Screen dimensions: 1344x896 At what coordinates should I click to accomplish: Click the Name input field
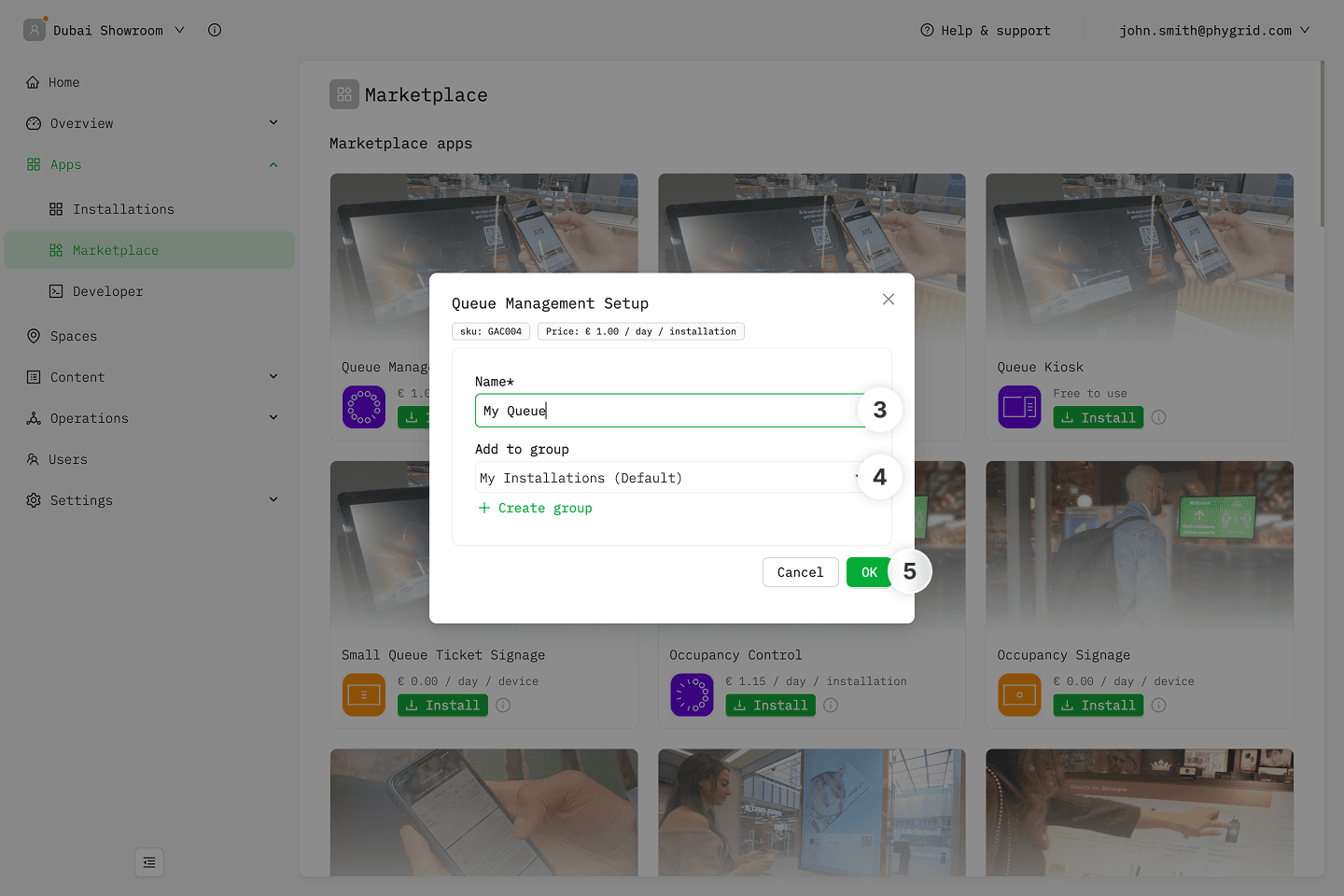pyautogui.click(x=667, y=411)
